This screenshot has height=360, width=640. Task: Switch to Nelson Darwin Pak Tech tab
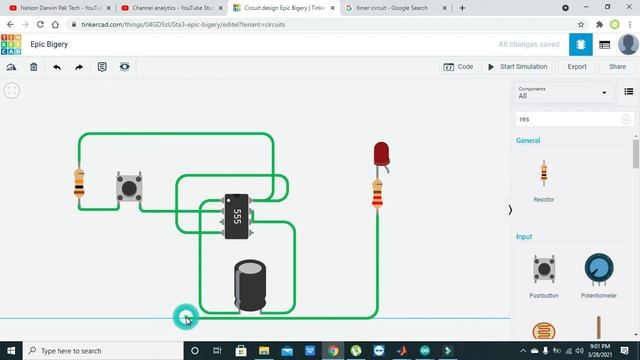[x=60, y=8]
